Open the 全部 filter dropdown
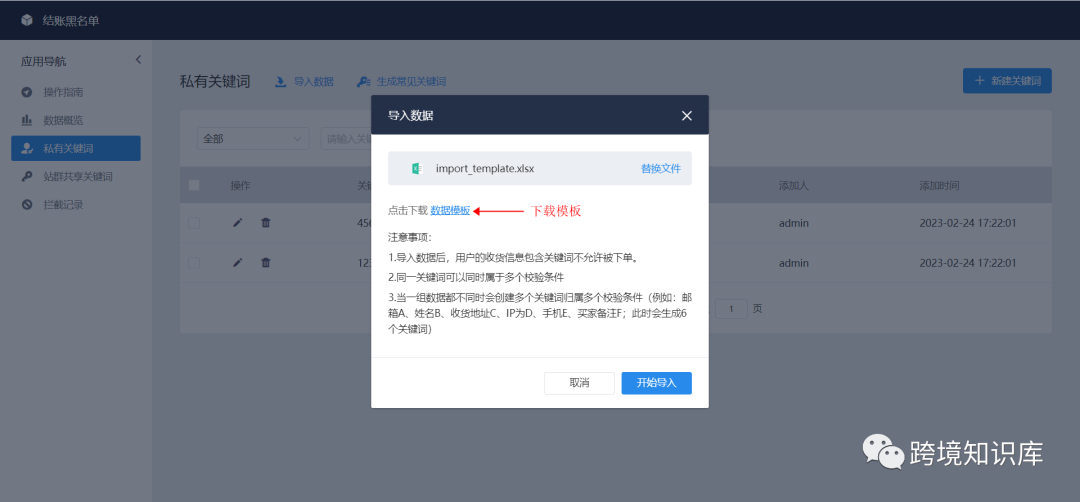The image size is (1080, 502). click(x=253, y=138)
